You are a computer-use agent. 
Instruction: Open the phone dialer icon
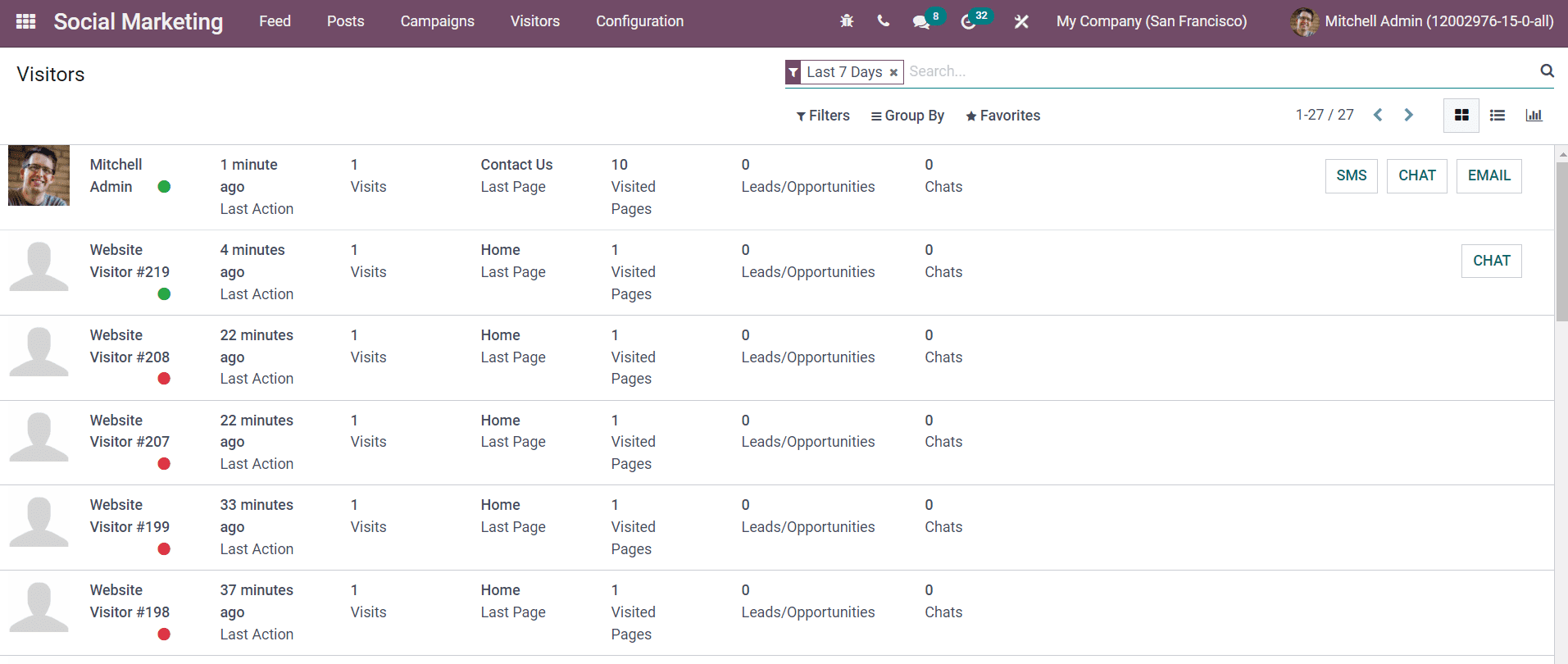pyautogui.click(x=883, y=21)
